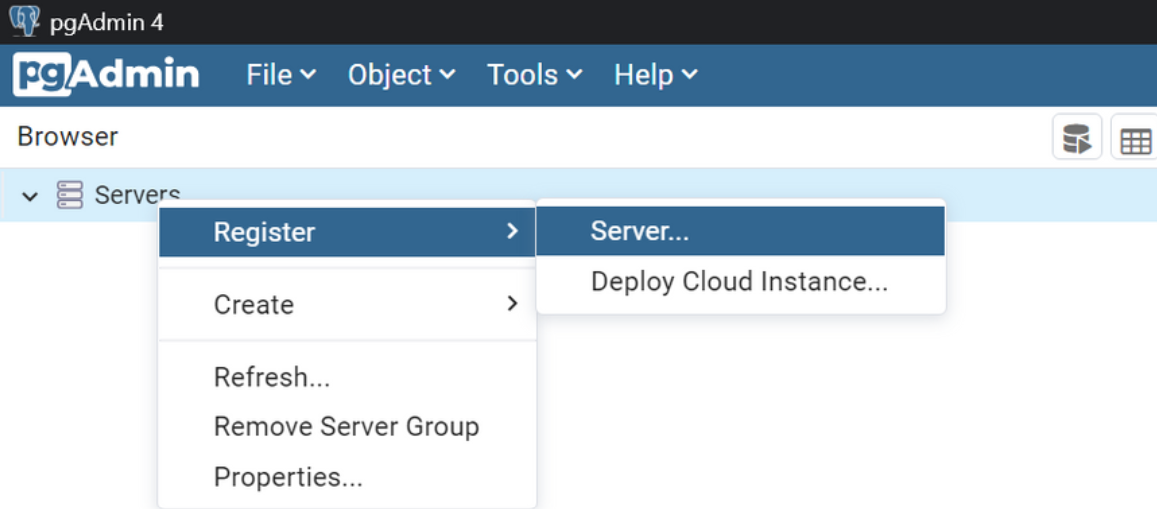Screen dimensions: 1157x509
Task: Select Refresh... in the context menu
Action: click(348, 377)
